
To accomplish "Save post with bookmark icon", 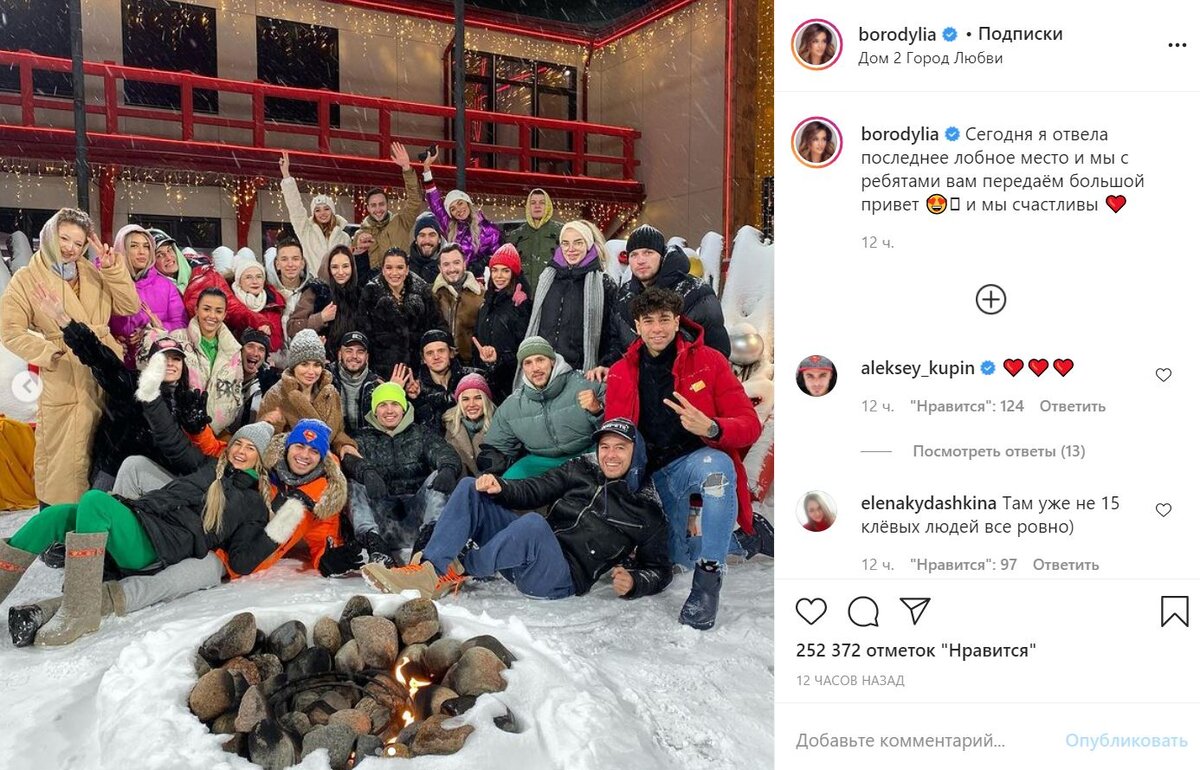I will pyautogui.click(x=1175, y=611).
